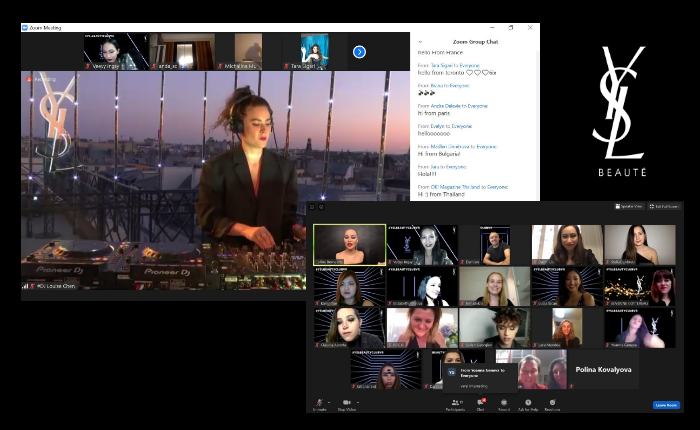Click sender Medlen Dimitrova in chat
The width and height of the screenshot is (700, 430).
450,146
